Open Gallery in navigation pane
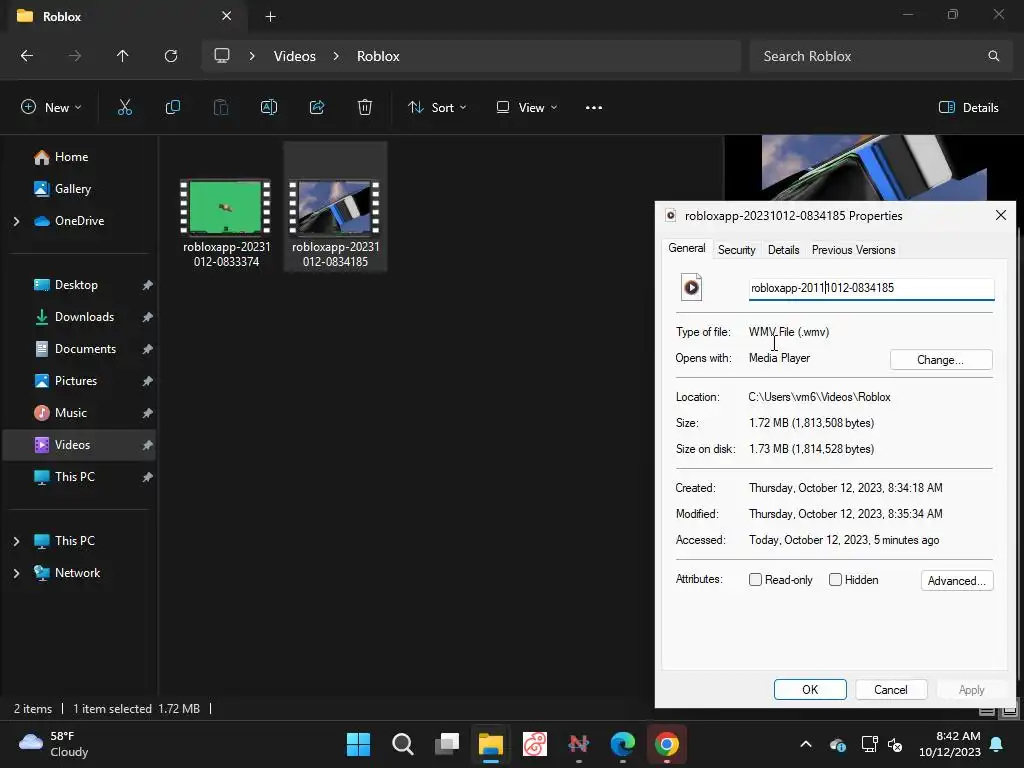This screenshot has width=1024, height=768. click(72, 189)
